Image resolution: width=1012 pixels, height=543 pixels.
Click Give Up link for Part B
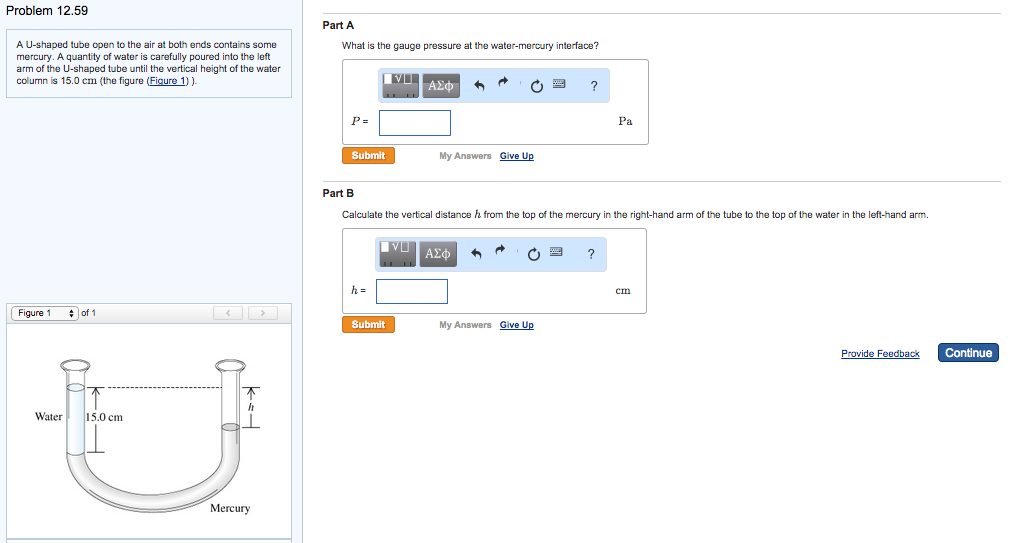tap(516, 325)
